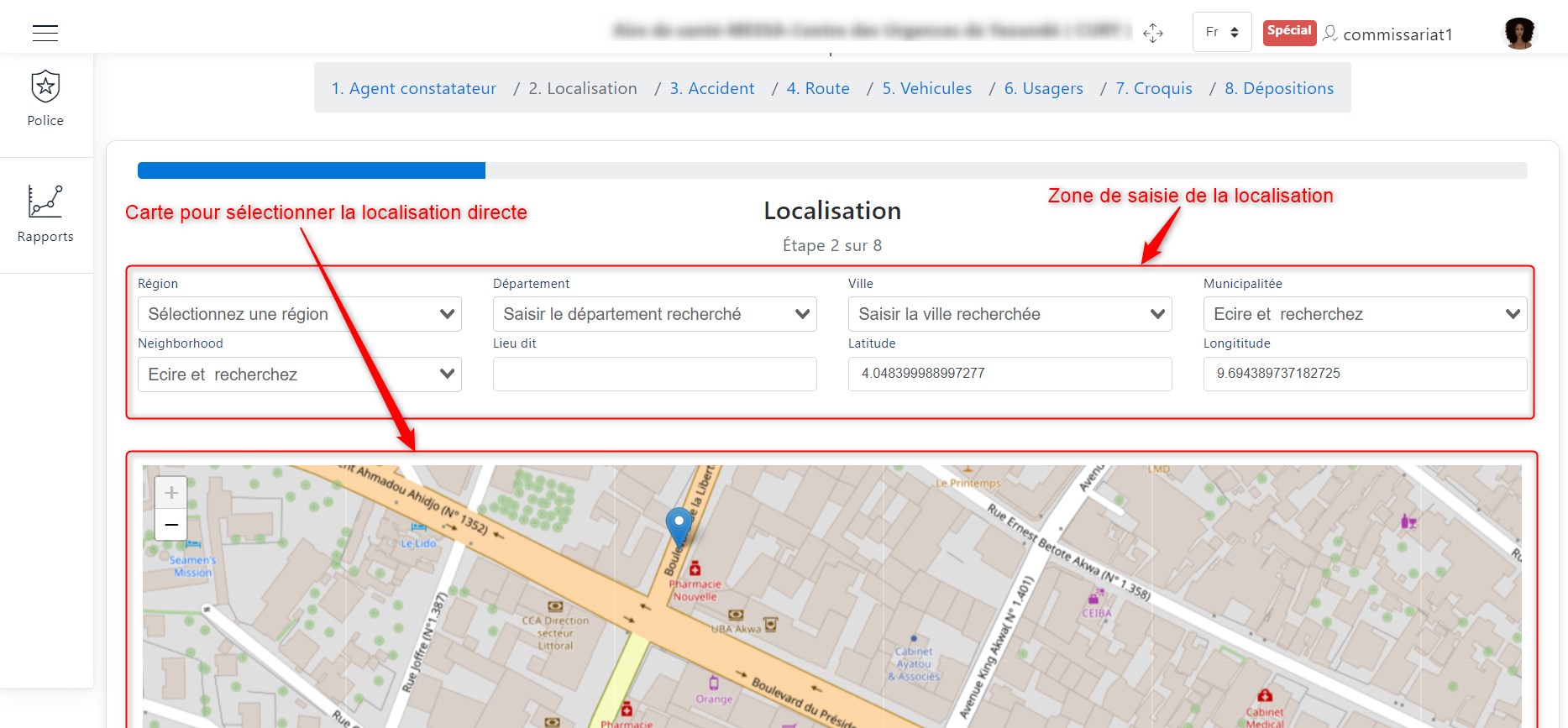Go to step 8. Dépositions
This screenshot has width=1568, height=728.
click(1279, 88)
